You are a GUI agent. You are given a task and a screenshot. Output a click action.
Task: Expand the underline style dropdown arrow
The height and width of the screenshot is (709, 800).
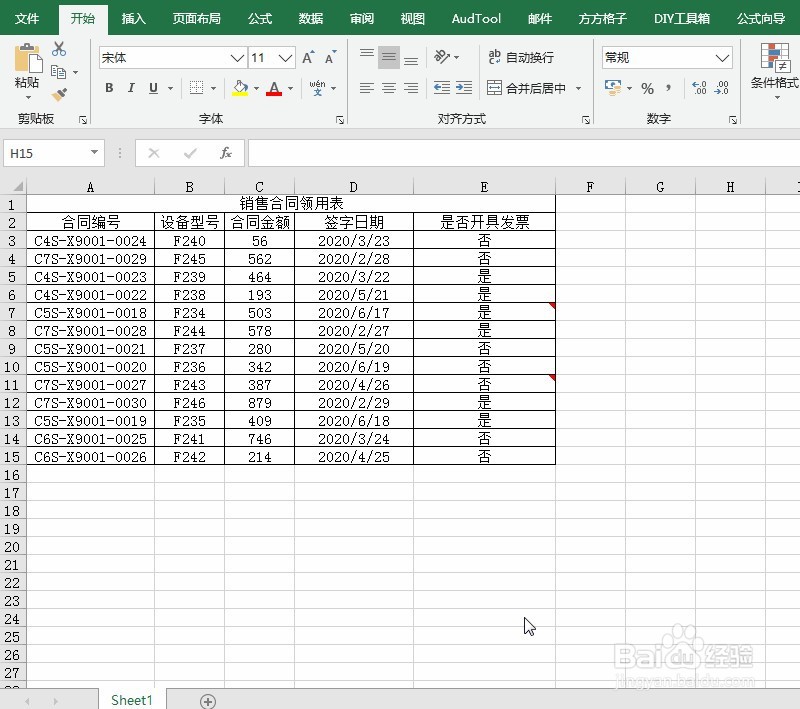170,88
